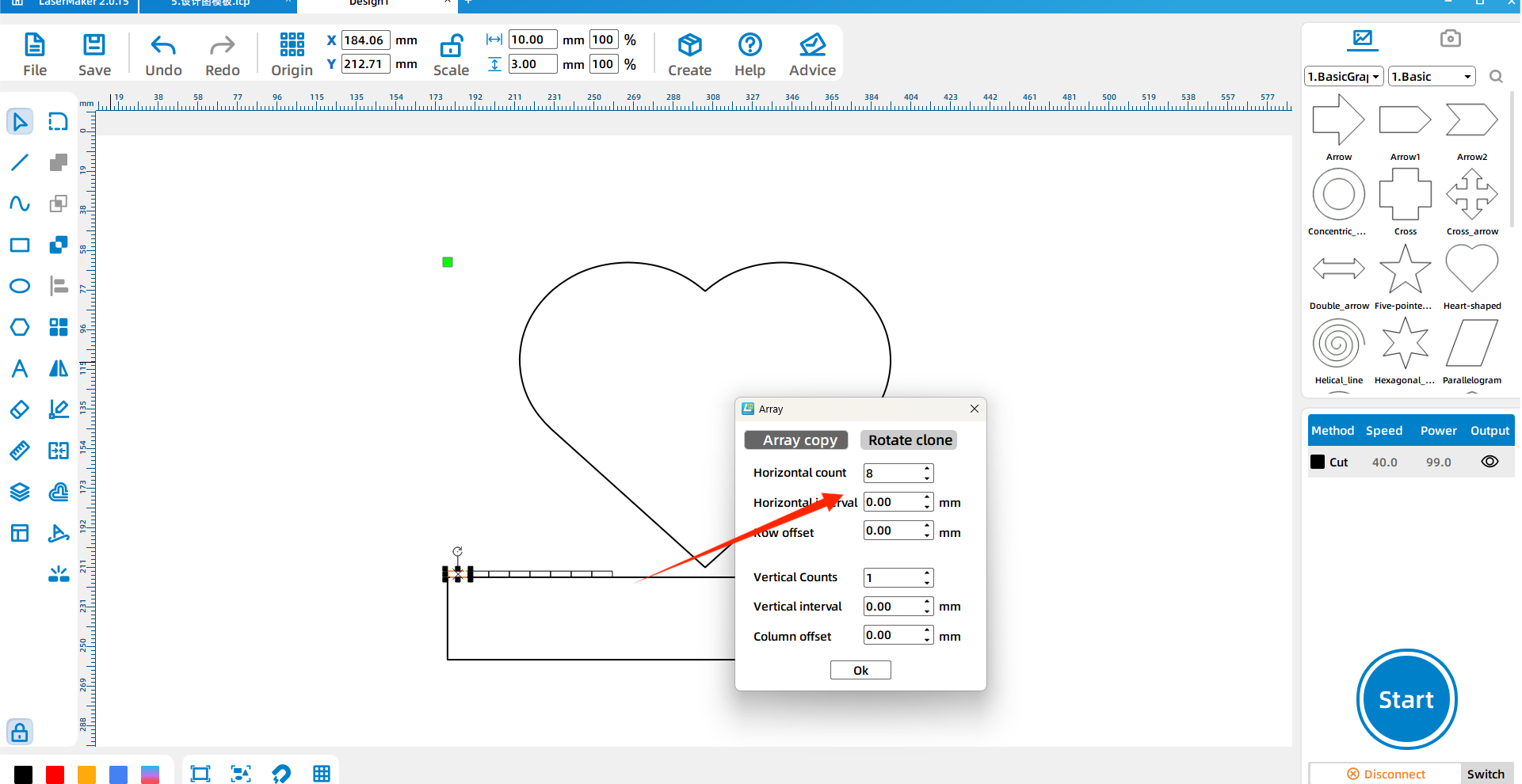Click the fit-to-frame view icon

[200, 774]
